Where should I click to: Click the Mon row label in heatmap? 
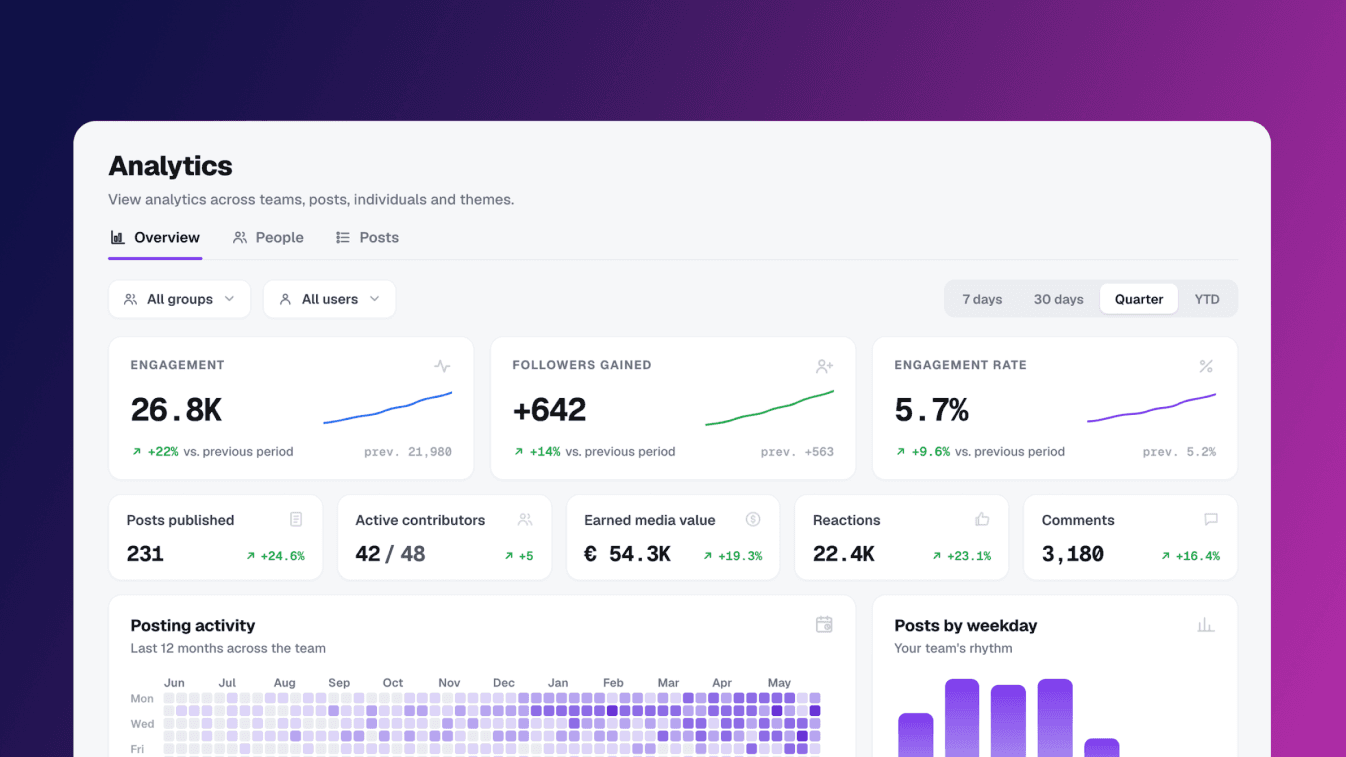(x=142, y=698)
